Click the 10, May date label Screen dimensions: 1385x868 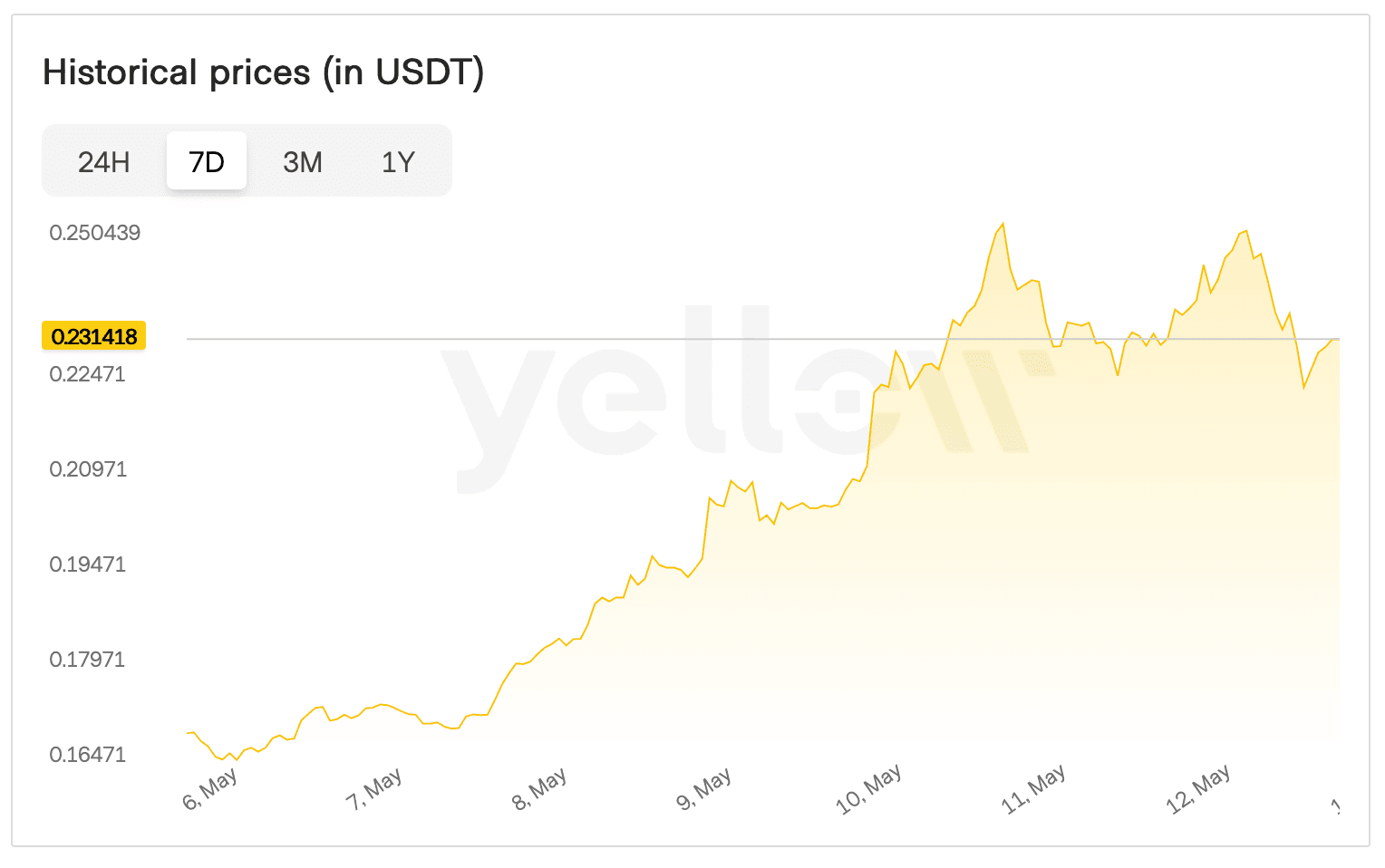click(x=870, y=788)
